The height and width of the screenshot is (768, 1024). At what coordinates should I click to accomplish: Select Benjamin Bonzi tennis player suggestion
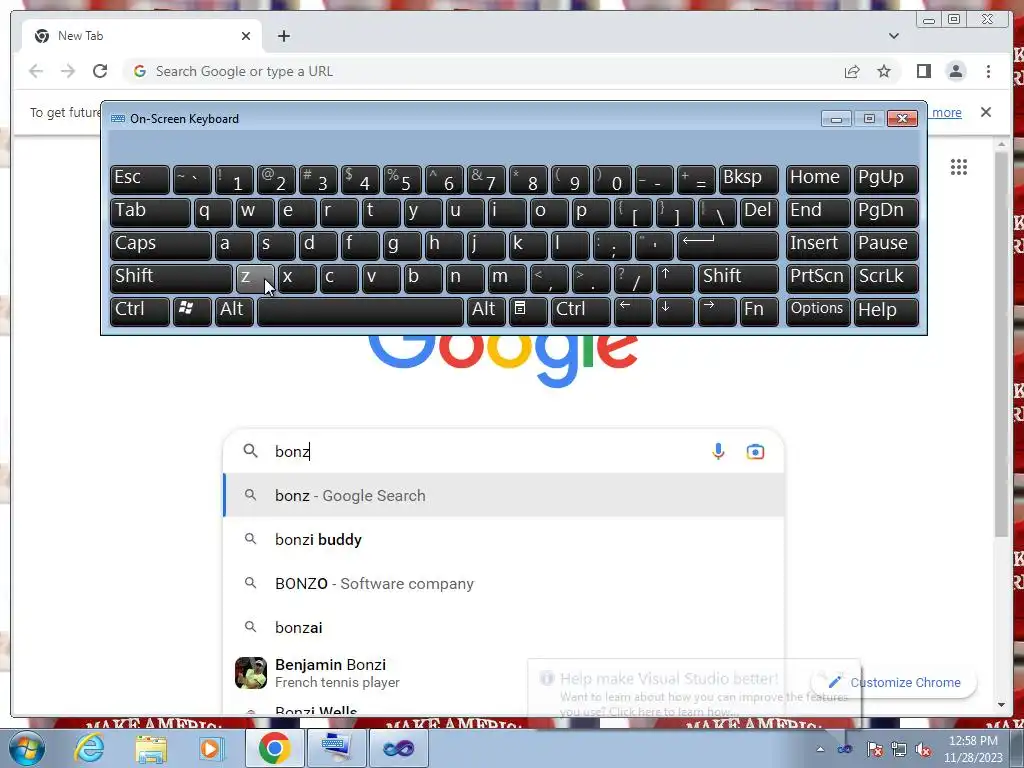[x=503, y=673]
